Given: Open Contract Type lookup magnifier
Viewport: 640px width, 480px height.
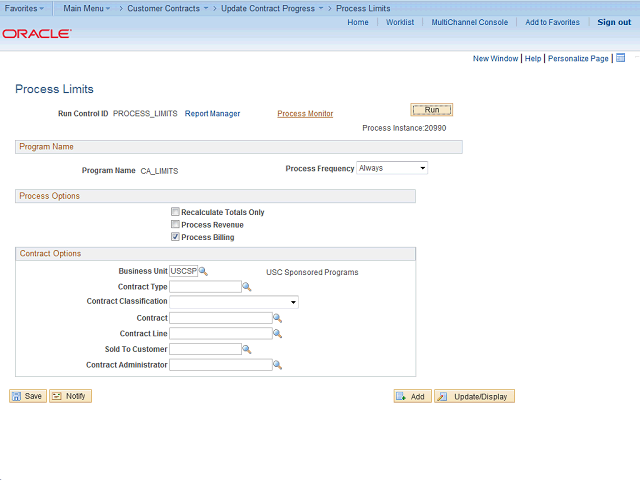Looking at the screenshot, I should pyautogui.click(x=247, y=287).
